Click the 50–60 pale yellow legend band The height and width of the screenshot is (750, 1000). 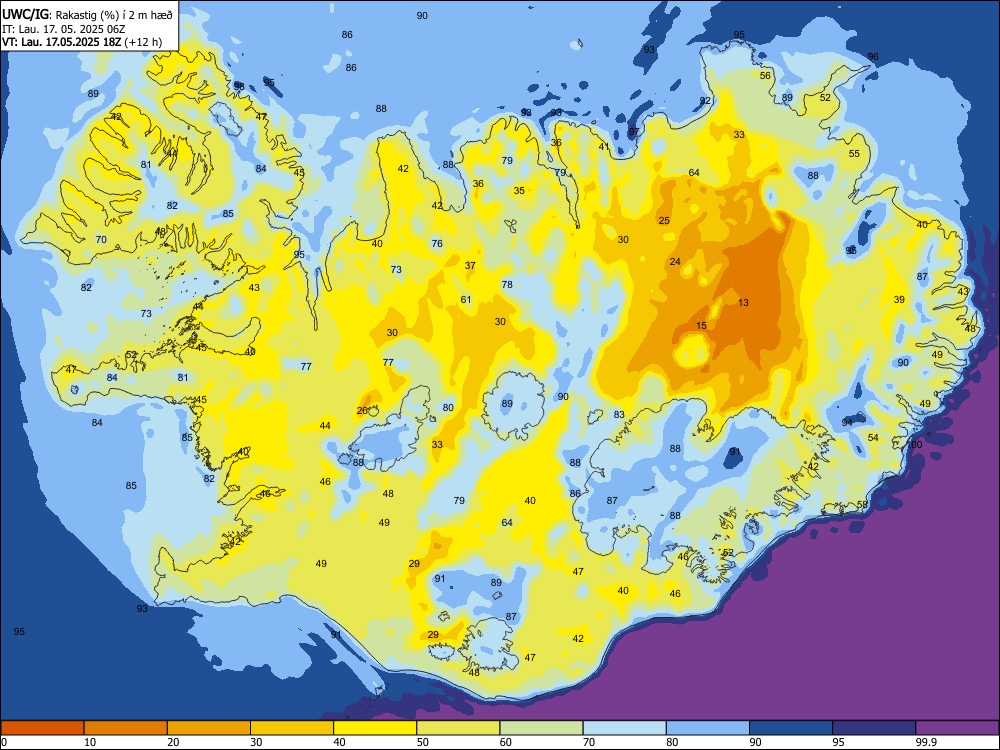[458, 728]
